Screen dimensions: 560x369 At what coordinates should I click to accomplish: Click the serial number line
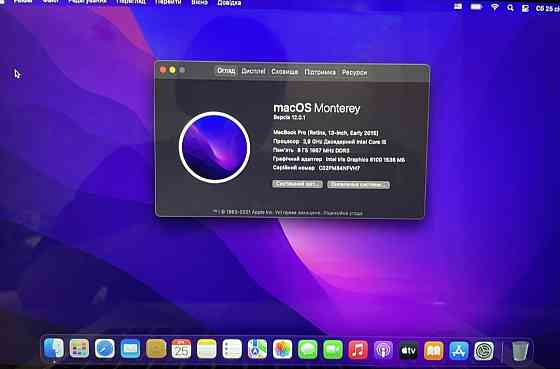pyautogui.click(x=316, y=168)
